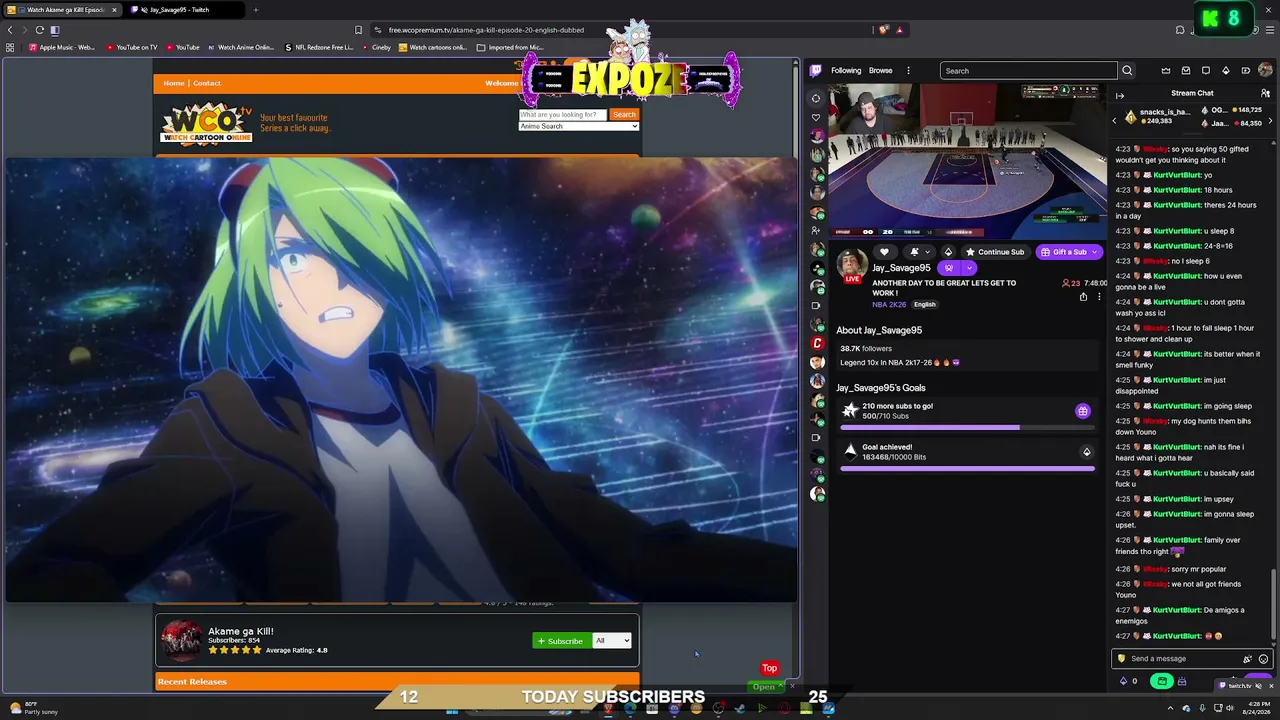Click the five-star average rating for Akame ga Kill

[235, 650]
